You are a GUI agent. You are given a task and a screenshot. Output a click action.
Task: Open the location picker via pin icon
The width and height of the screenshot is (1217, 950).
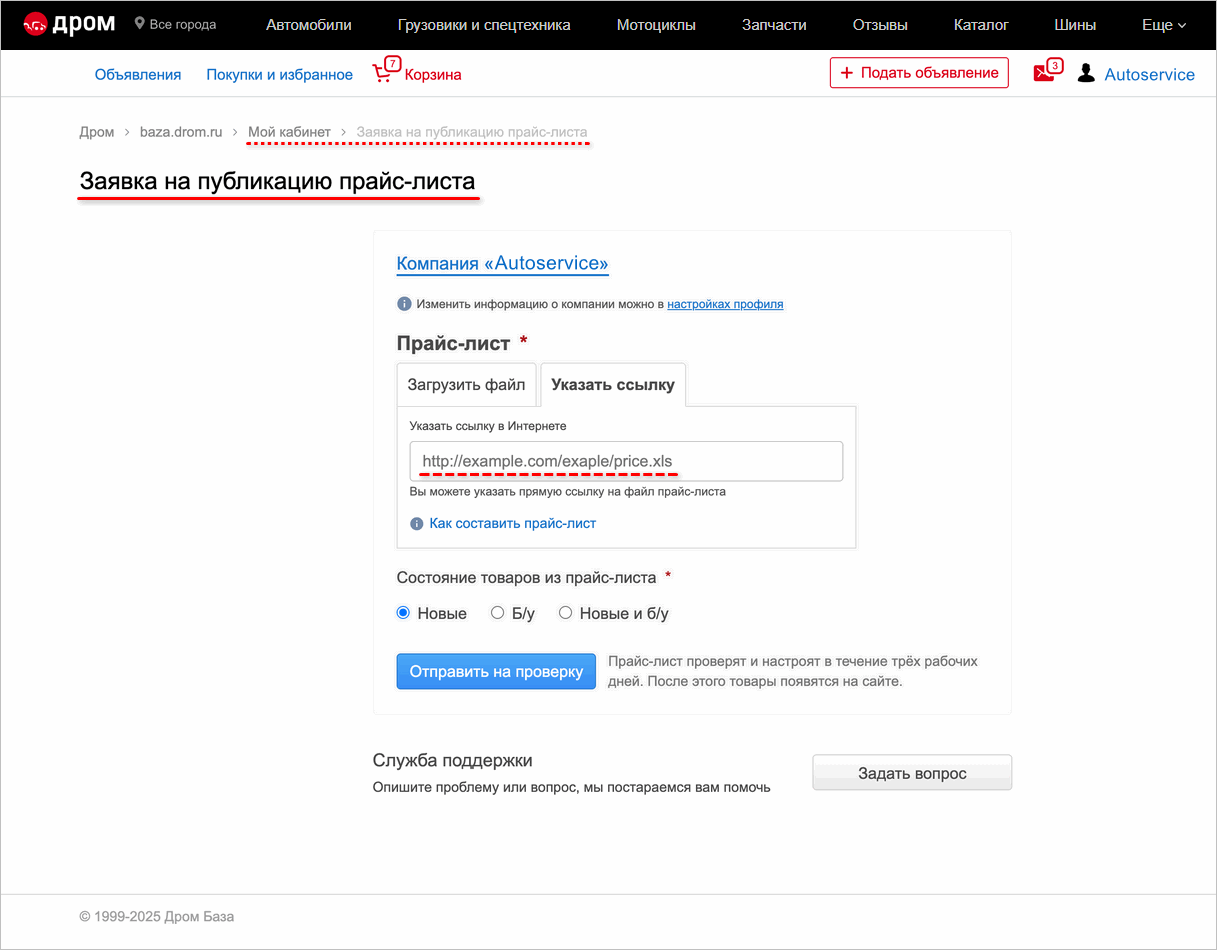pyautogui.click(x=138, y=24)
